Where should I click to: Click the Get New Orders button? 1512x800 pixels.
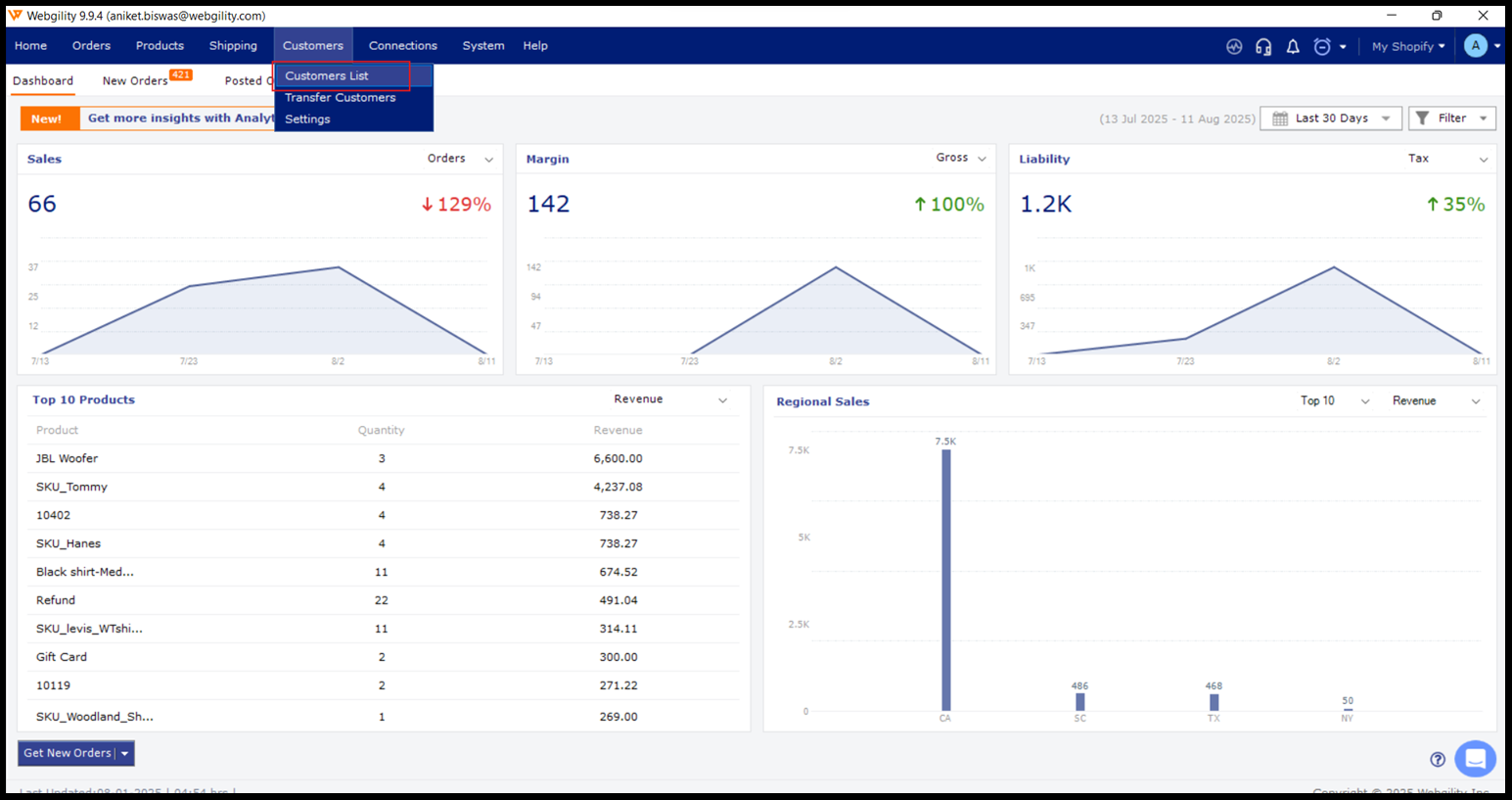pyautogui.click(x=68, y=753)
